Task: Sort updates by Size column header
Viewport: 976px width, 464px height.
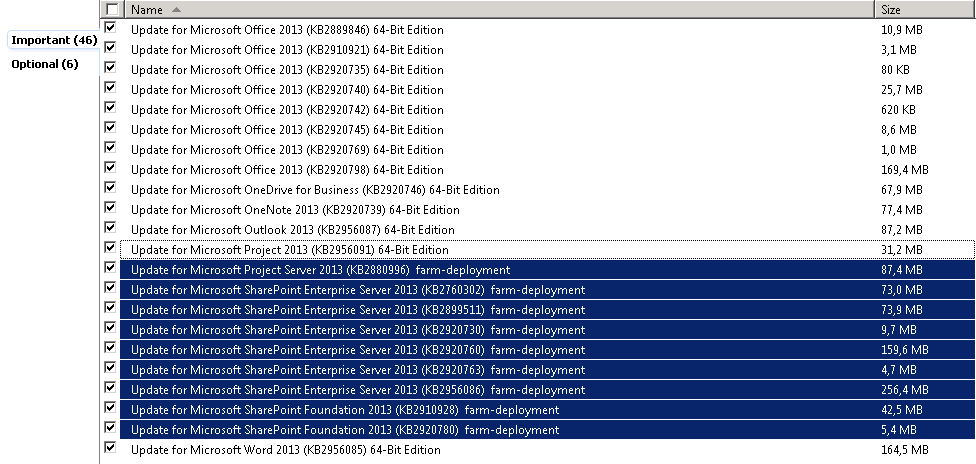Action: (891, 9)
